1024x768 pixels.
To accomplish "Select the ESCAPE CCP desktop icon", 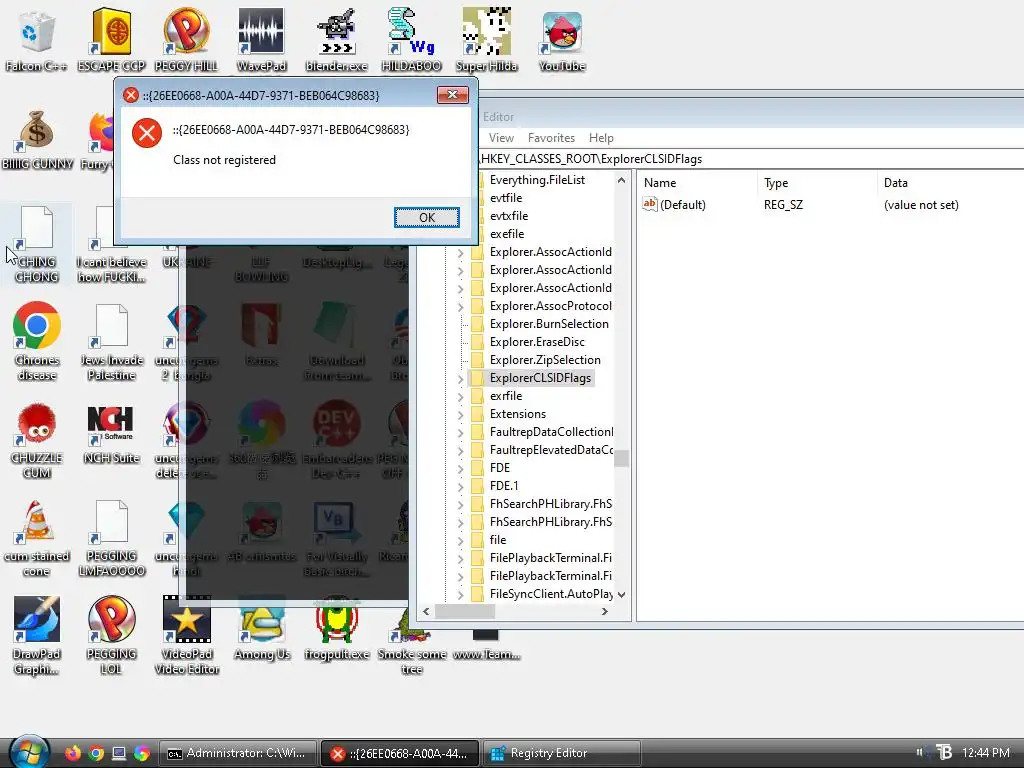I will pos(111,40).
